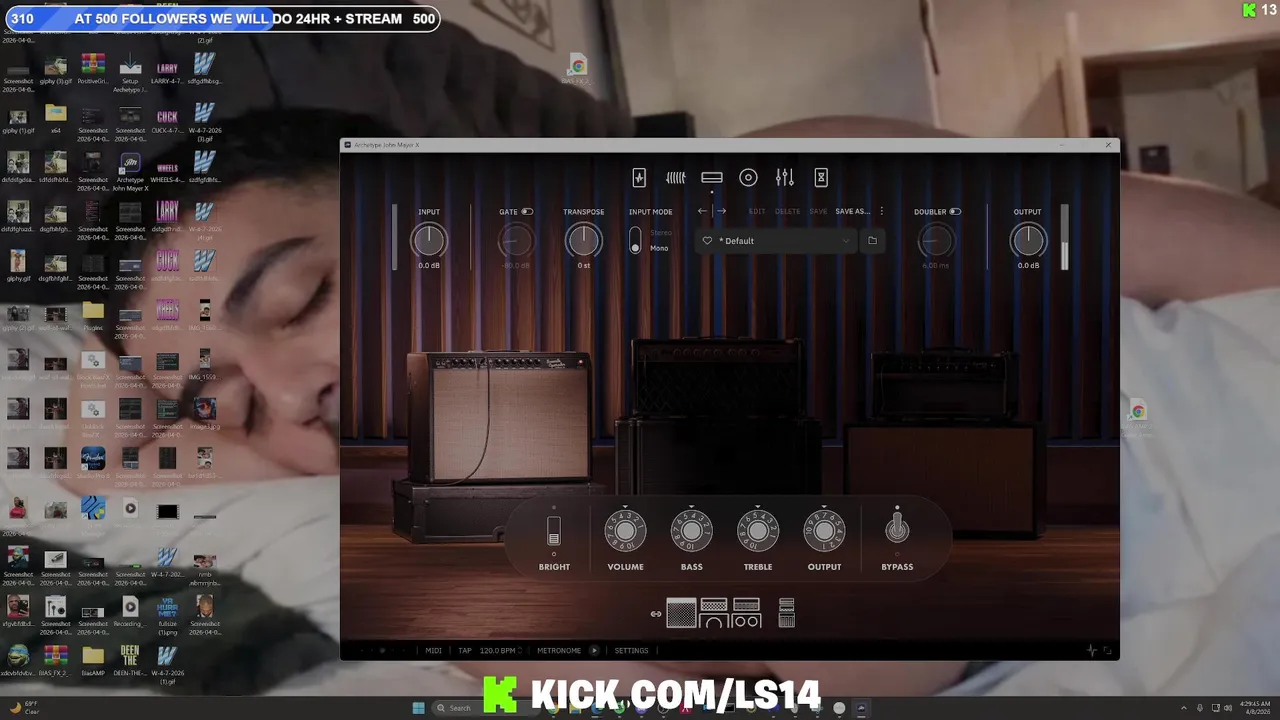Flip the Bright switch on amp
The width and height of the screenshot is (1280, 720).
(554, 531)
